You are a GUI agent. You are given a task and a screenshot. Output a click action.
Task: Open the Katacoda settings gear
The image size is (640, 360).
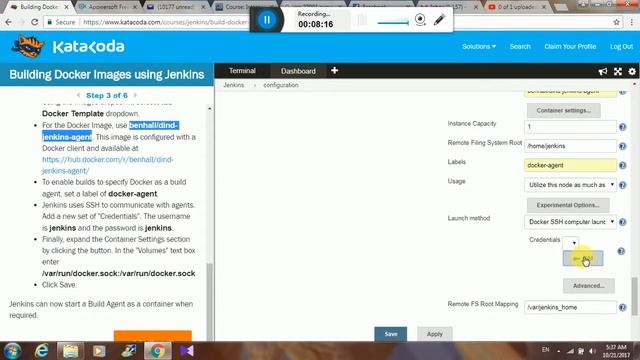632,71
